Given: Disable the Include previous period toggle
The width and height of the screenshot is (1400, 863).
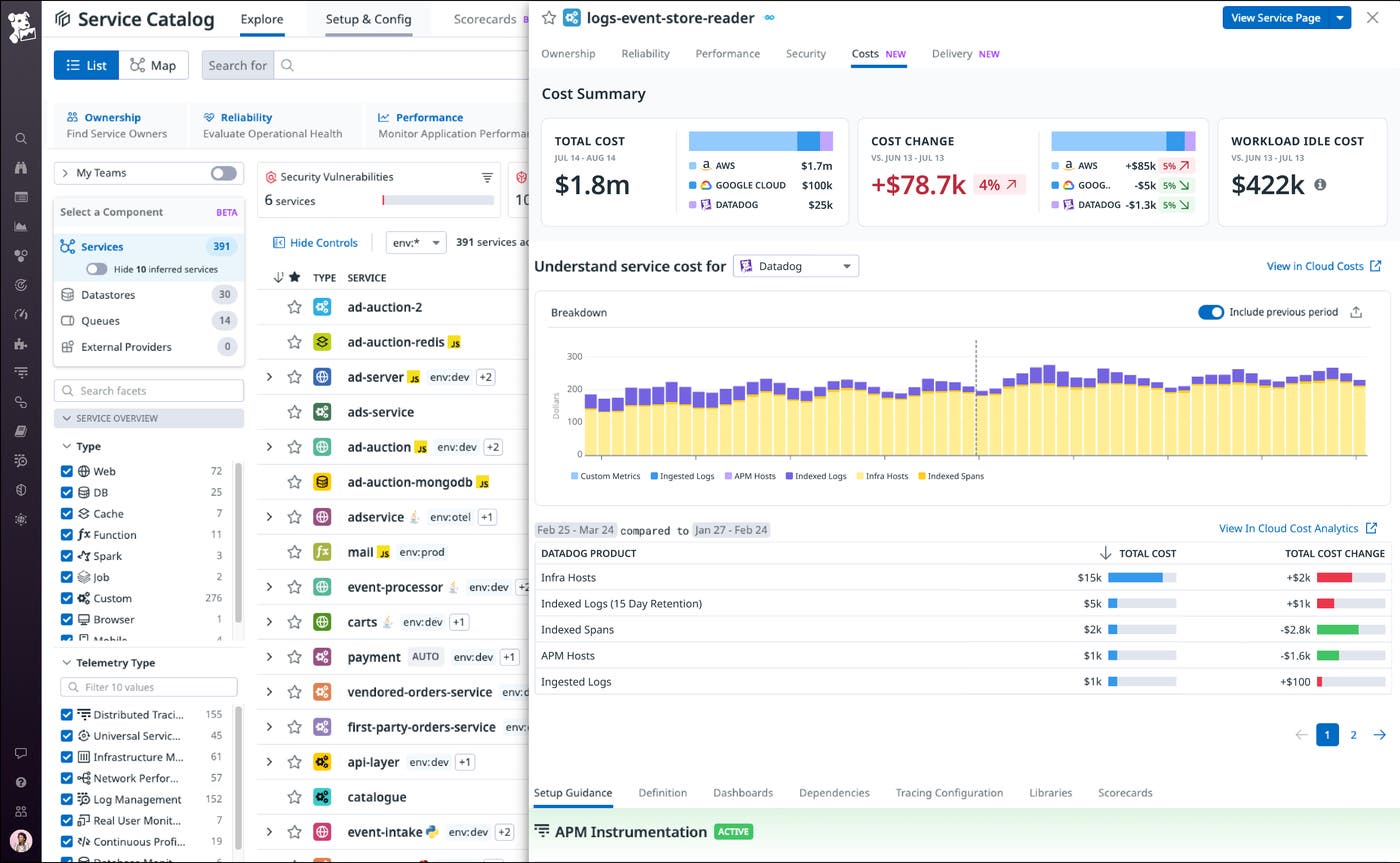Looking at the screenshot, I should tap(1211, 312).
